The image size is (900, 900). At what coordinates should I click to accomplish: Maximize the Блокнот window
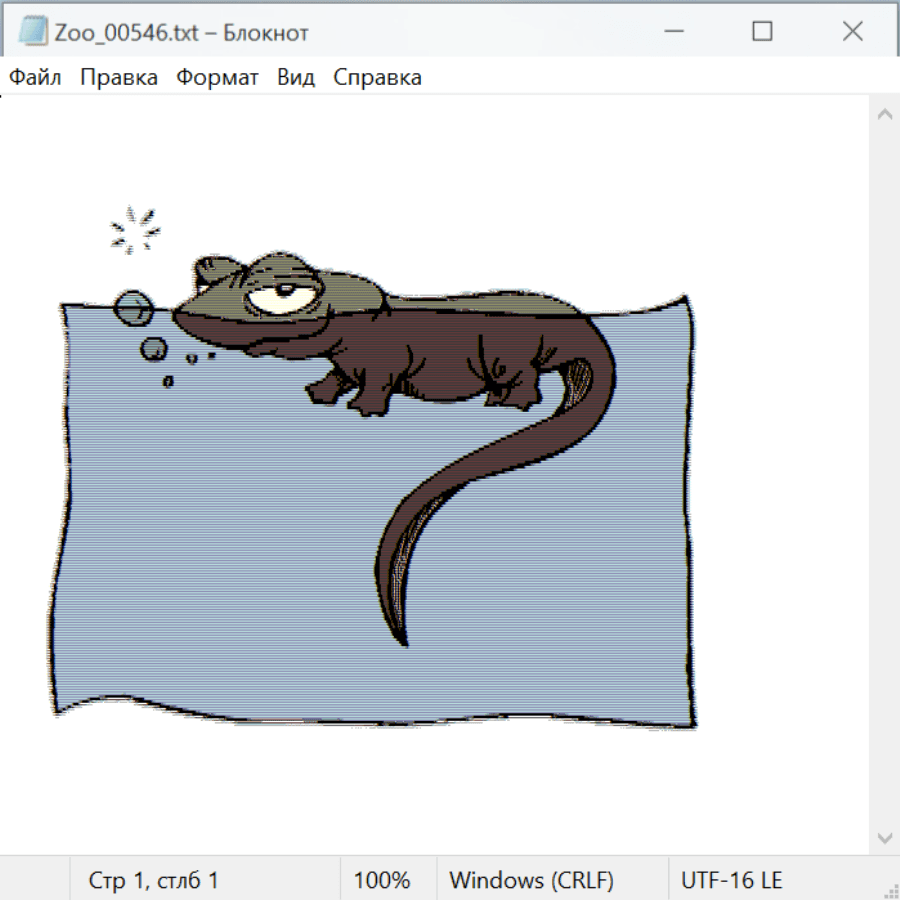click(x=762, y=32)
